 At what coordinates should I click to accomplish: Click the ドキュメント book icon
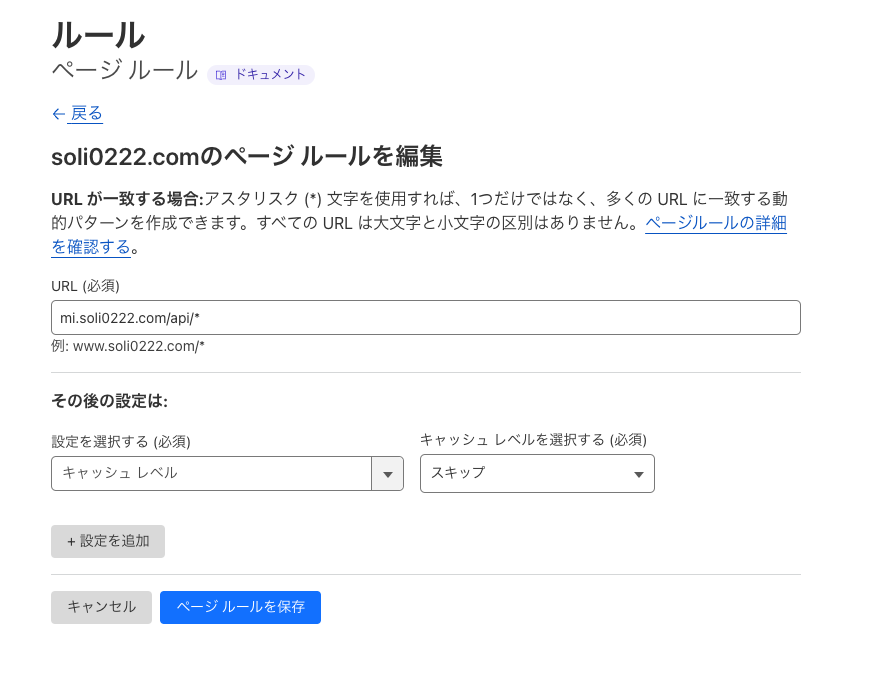tap(221, 75)
